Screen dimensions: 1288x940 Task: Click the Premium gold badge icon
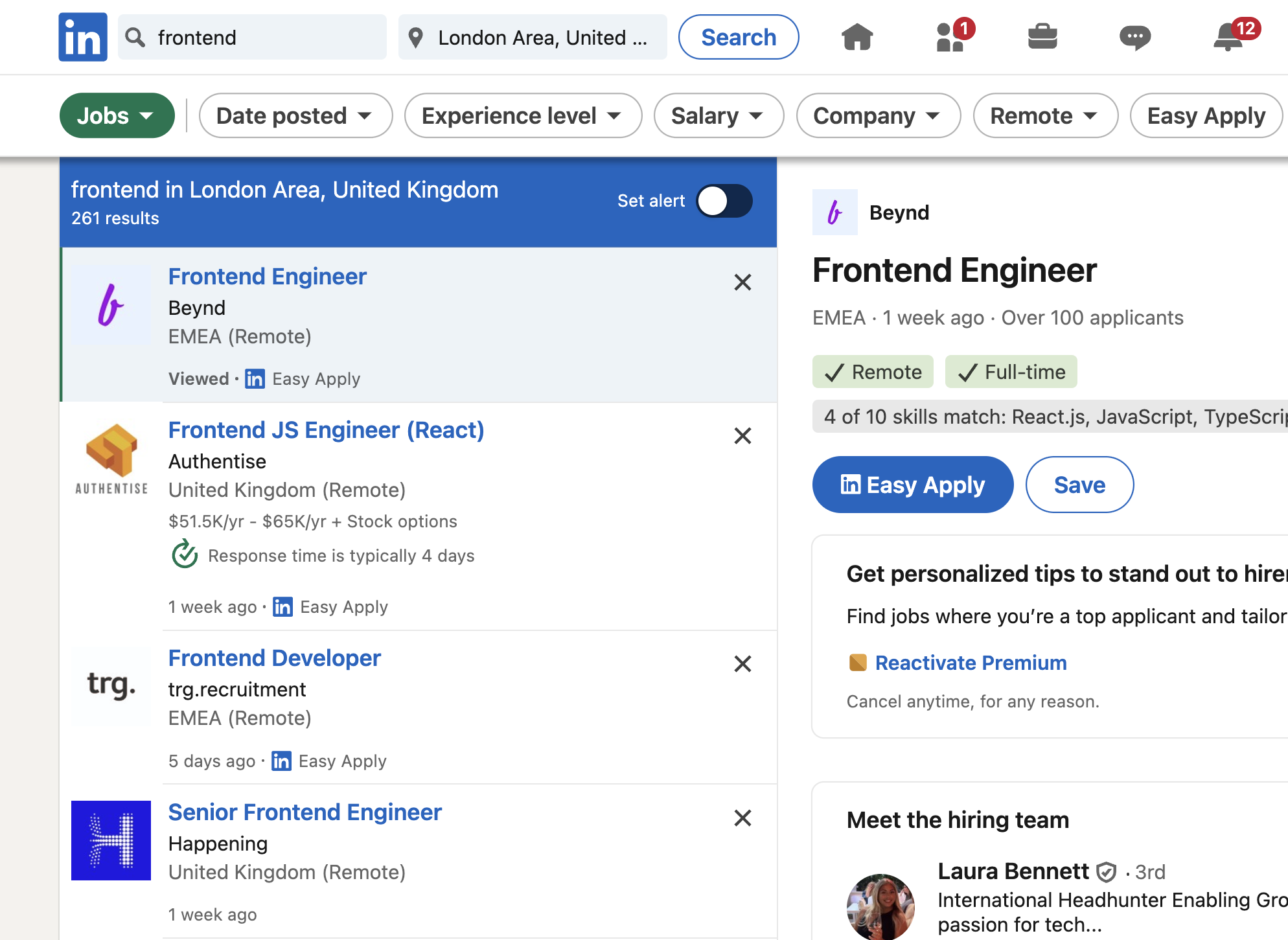click(858, 662)
